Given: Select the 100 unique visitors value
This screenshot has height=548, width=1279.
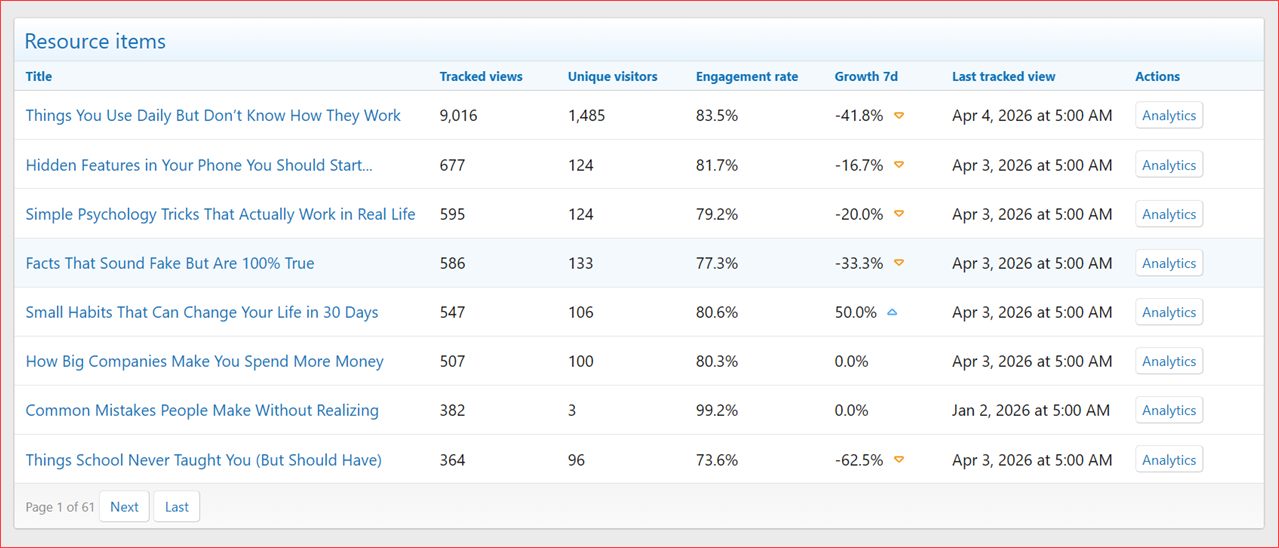Looking at the screenshot, I should coord(580,361).
